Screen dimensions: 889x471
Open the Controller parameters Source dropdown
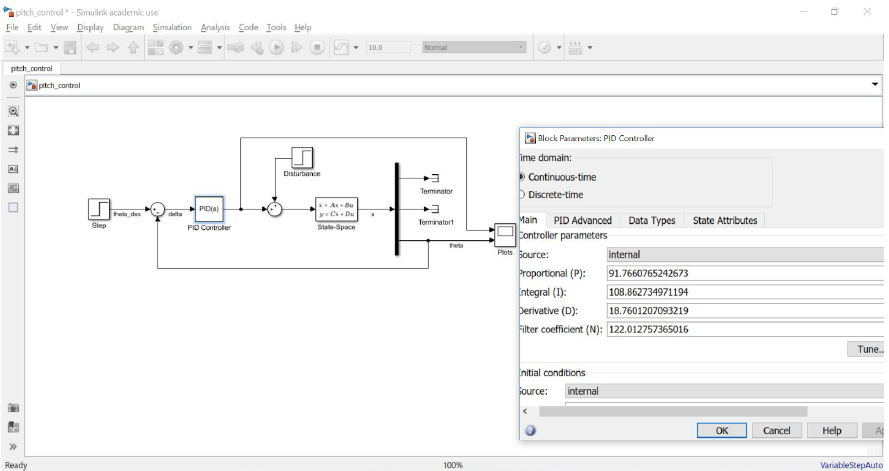click(745, 255)
